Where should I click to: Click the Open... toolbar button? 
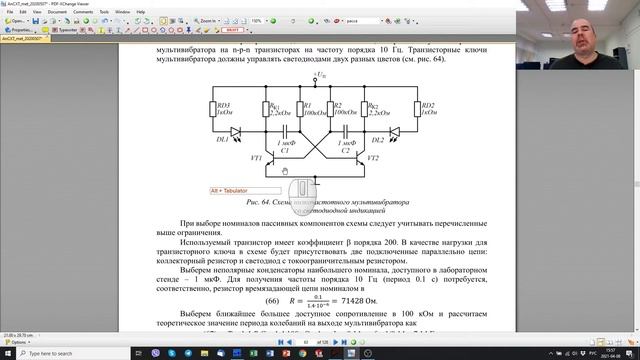(15, 21)
